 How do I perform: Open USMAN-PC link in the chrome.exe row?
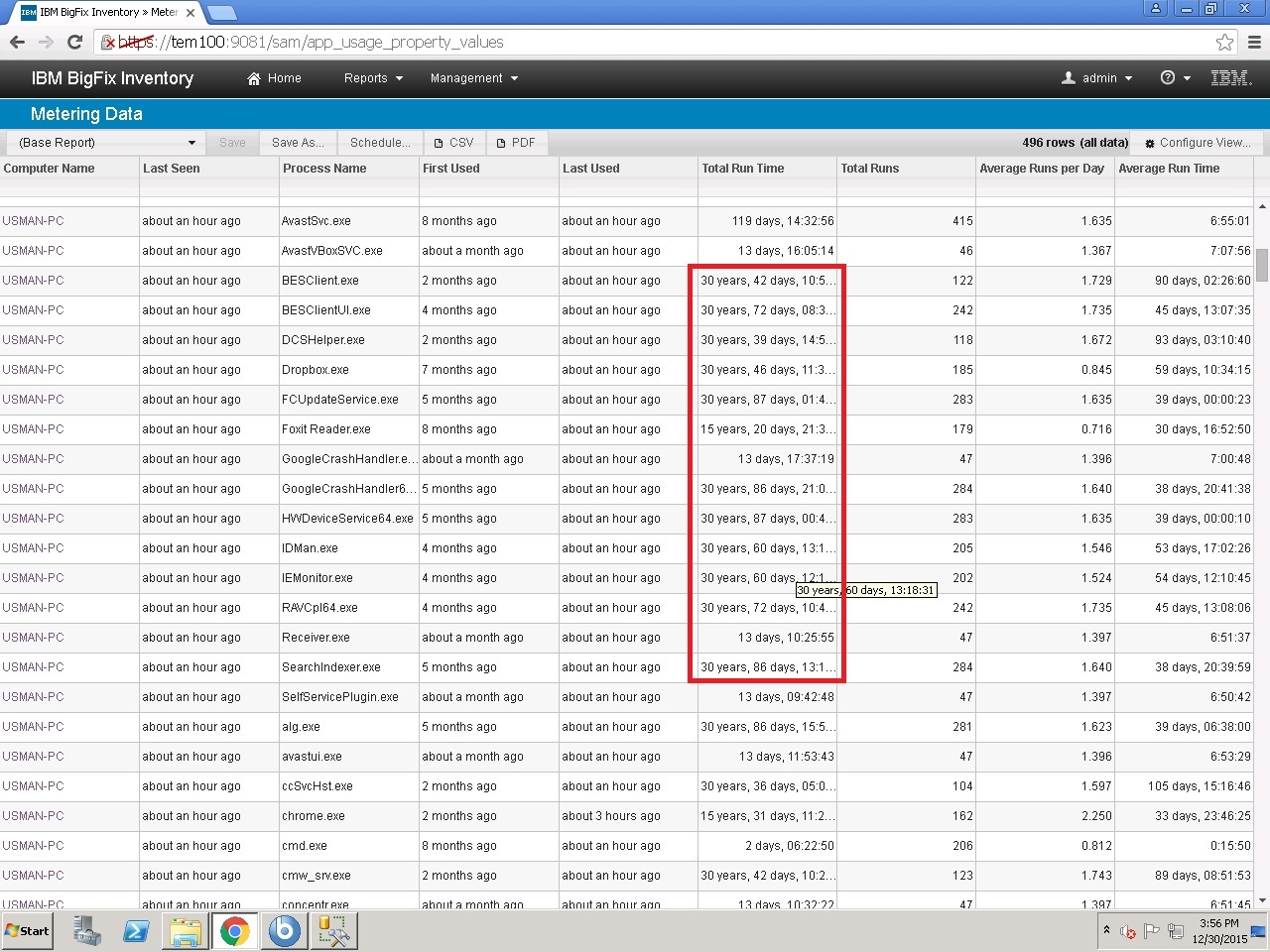[x=33, y=816]
